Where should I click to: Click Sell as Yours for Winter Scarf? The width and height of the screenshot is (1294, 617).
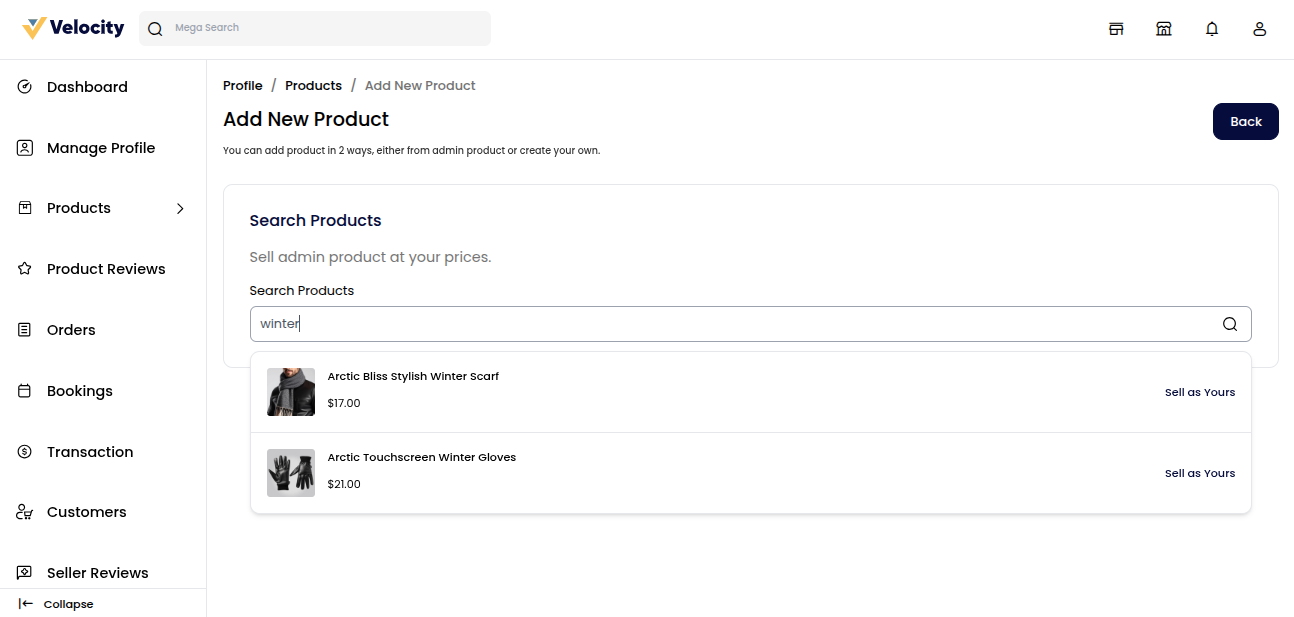pos(1199,392)
